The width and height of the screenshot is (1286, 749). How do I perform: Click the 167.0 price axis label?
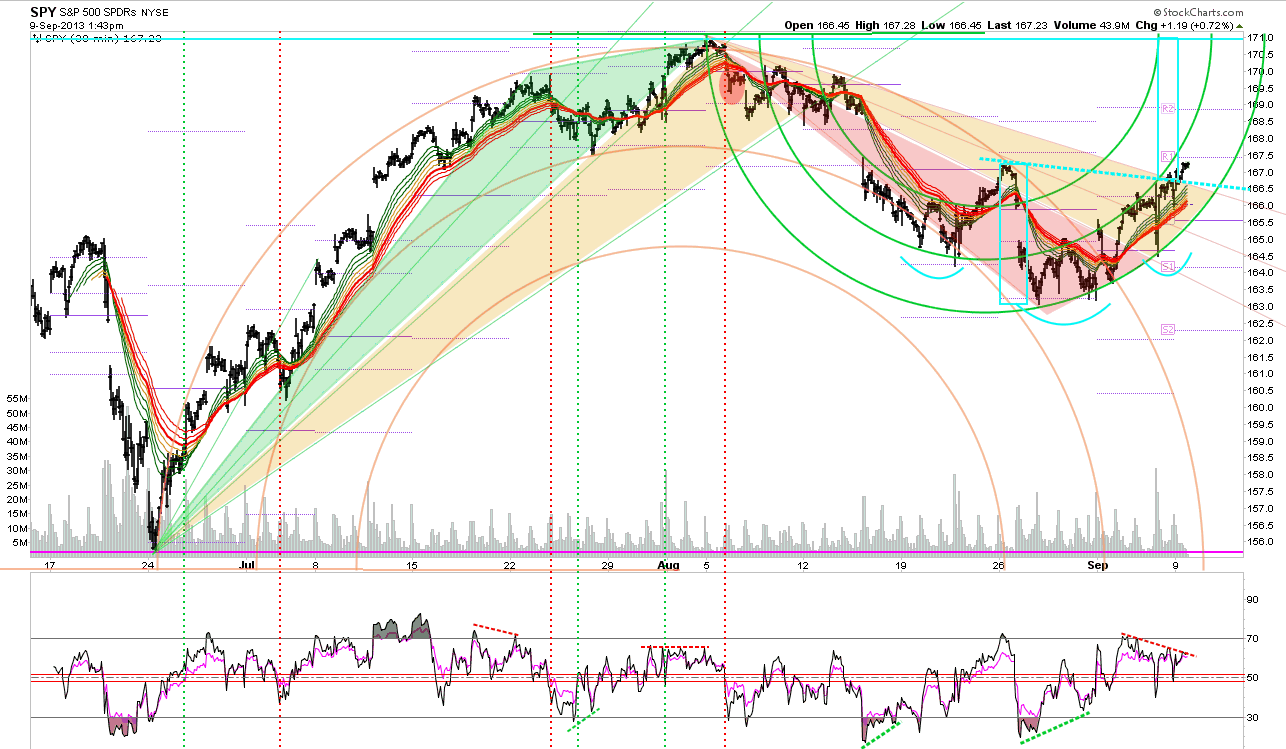(x=1259, y=172)
